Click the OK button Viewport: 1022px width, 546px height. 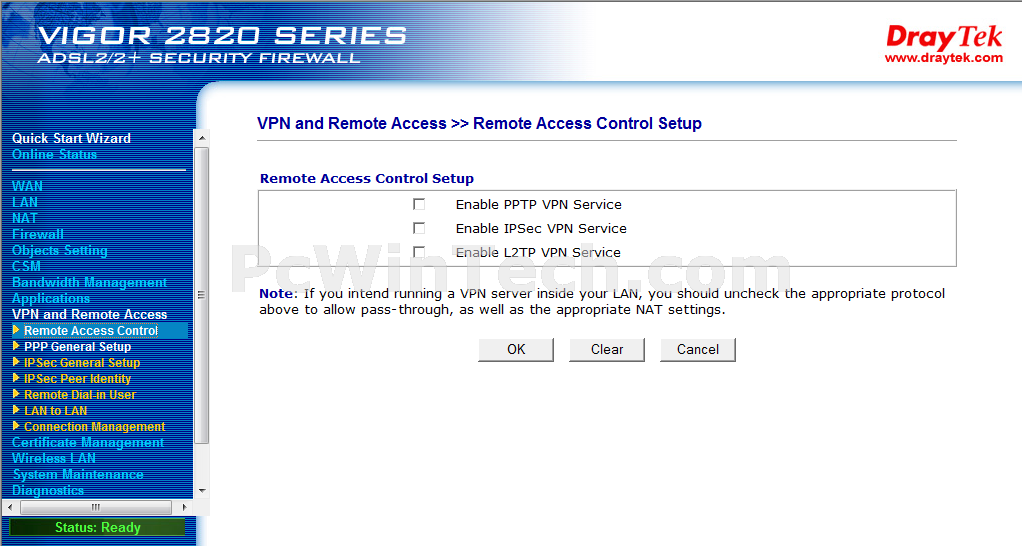click(516, 349)
